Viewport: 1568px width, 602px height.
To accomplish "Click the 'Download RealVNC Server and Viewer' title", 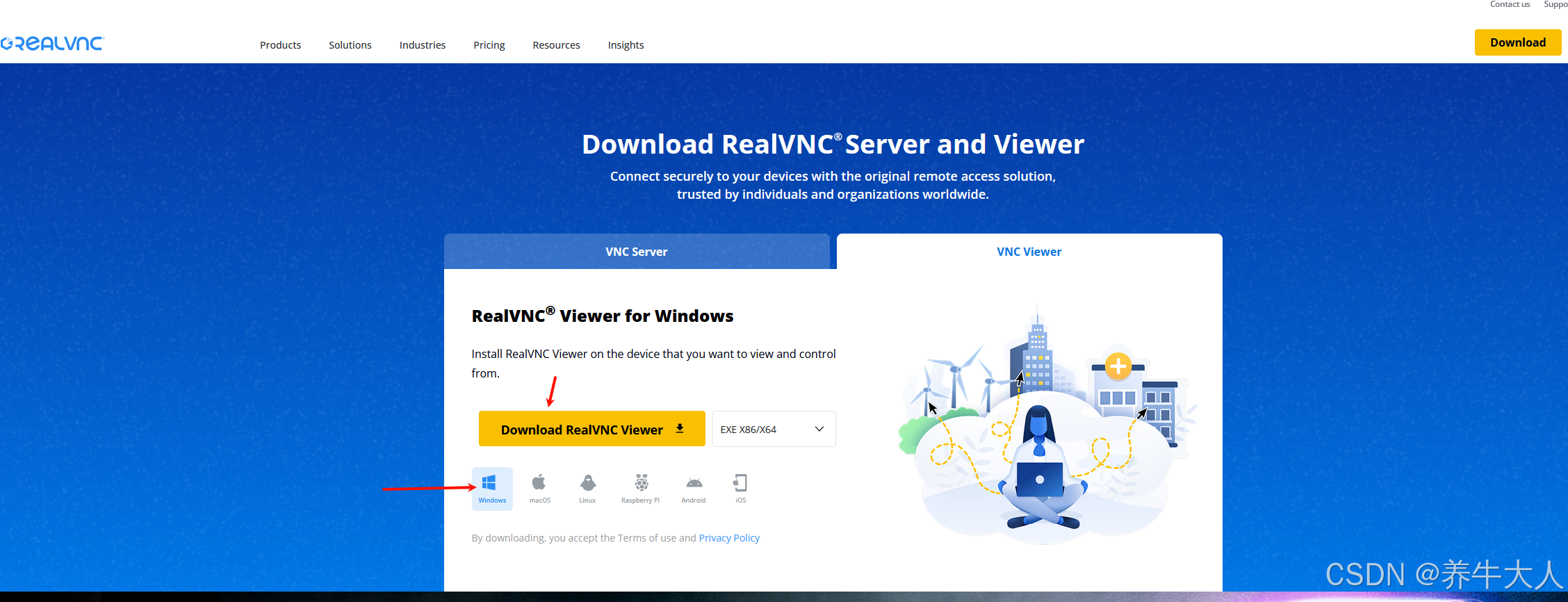I will coord(833,144).
